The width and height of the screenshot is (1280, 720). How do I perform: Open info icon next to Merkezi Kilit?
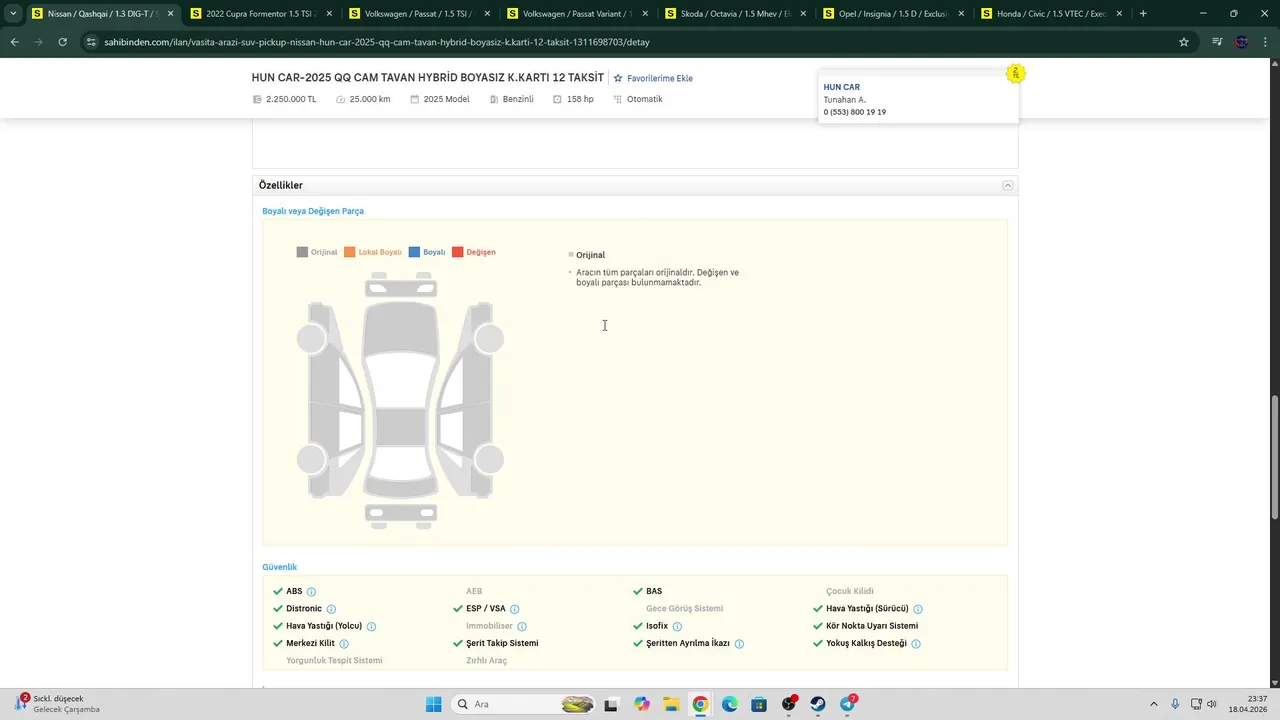(344, 644)
